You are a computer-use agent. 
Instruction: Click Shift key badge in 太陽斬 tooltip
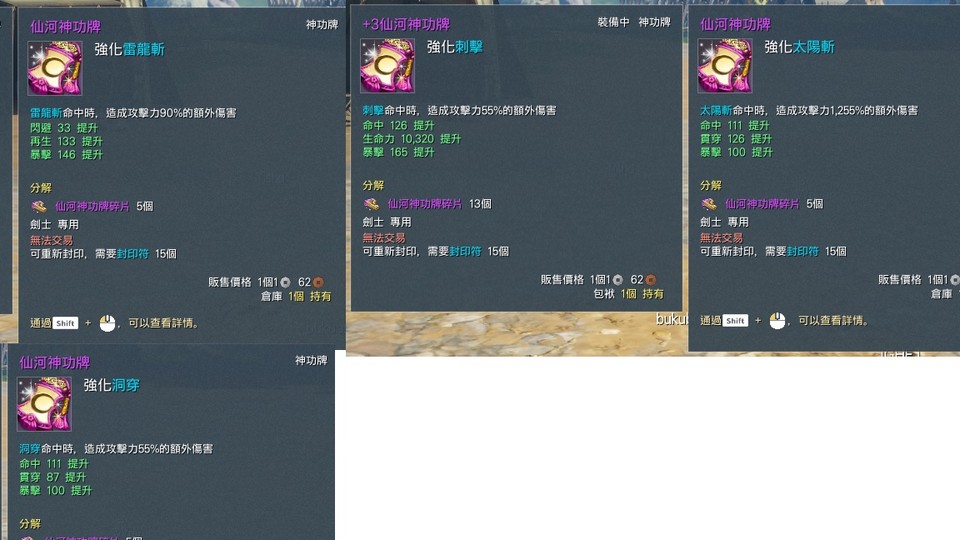pyautogui.click(x=735, y=320)
